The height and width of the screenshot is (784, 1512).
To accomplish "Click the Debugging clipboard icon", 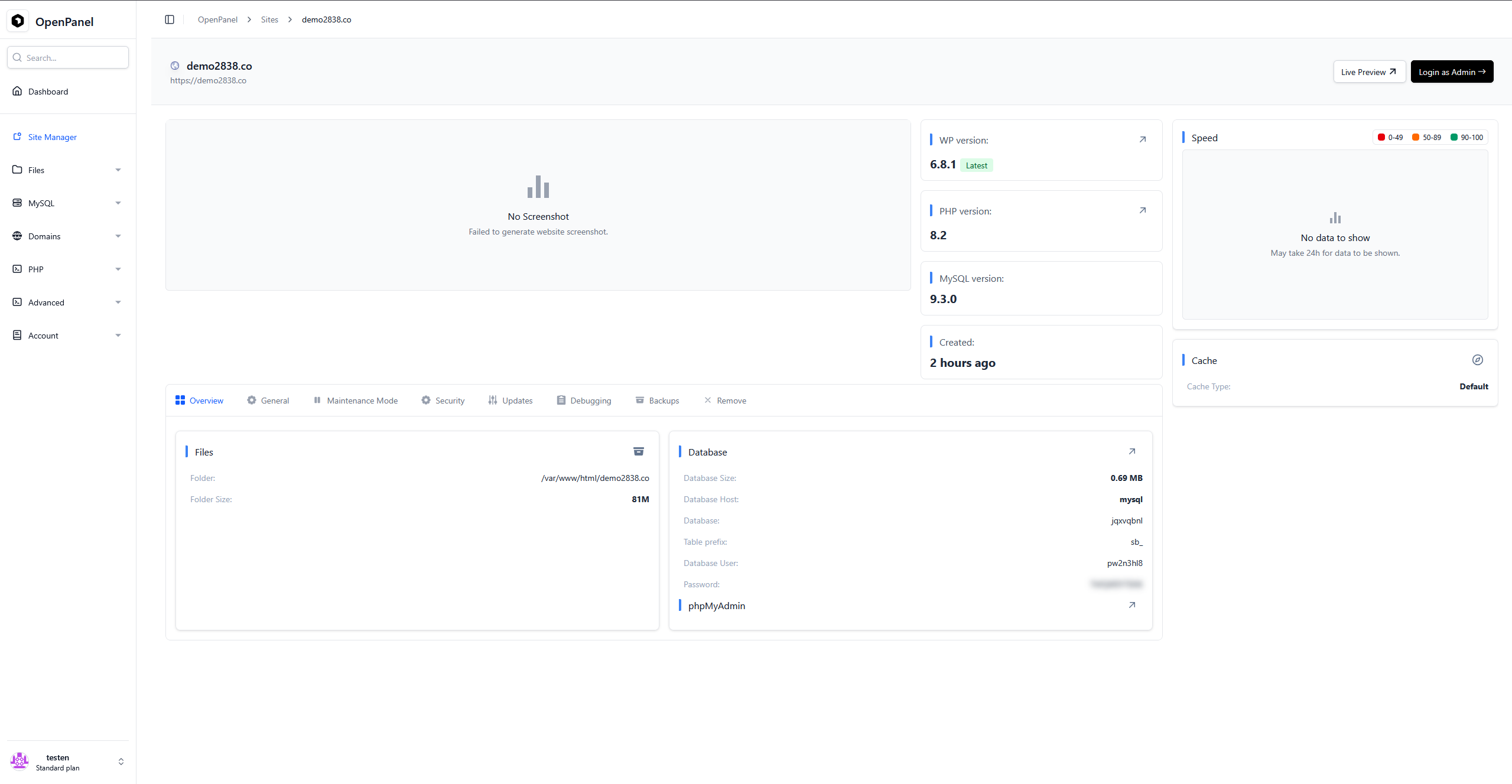I will point(561,400).
